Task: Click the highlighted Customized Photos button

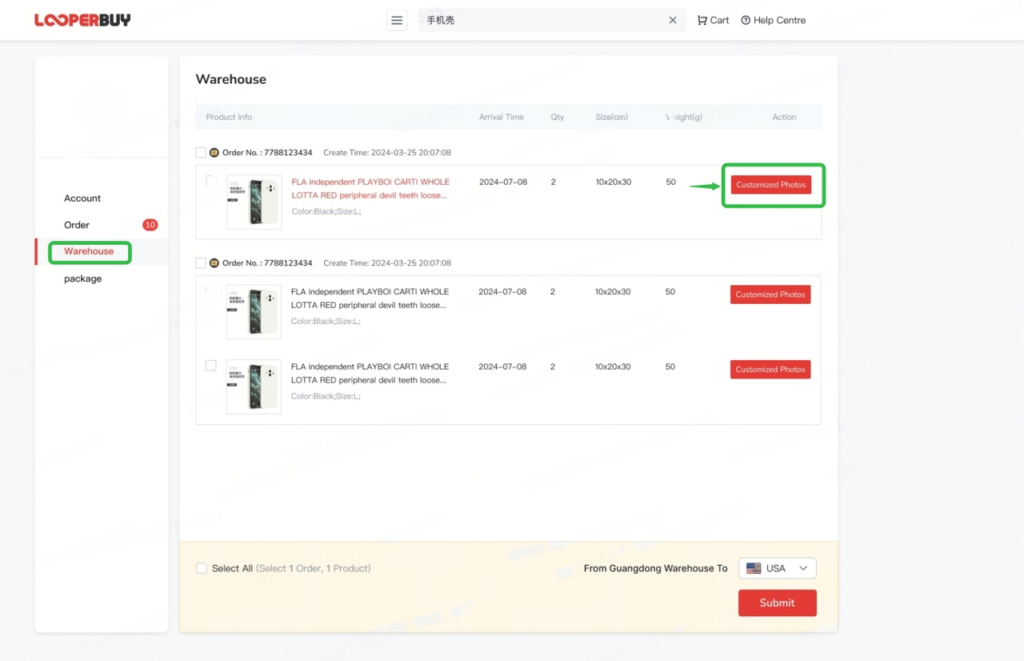Action: click(x=772, y=185)
